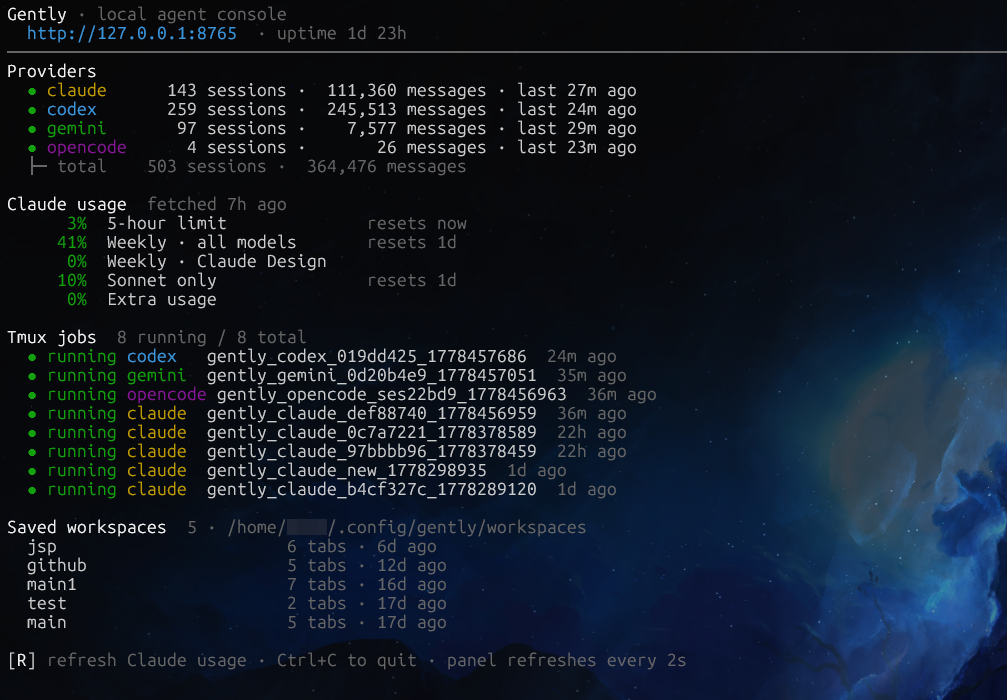Select the opencode provider name
This screenshot has width=1007, height=700.
(x=86, y=148)
